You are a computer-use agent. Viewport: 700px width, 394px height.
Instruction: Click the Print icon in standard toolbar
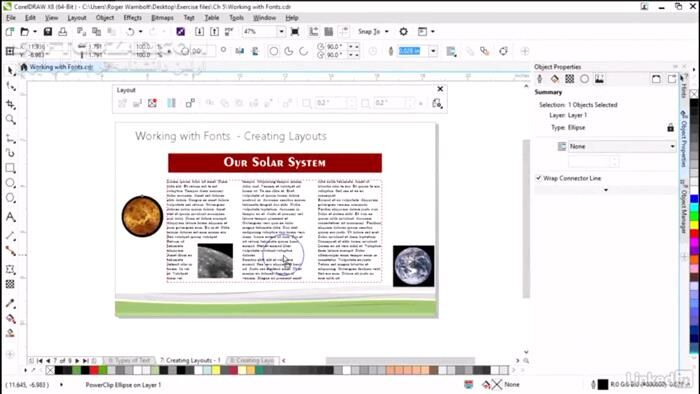pyautogui.click(x=62, y=32)
